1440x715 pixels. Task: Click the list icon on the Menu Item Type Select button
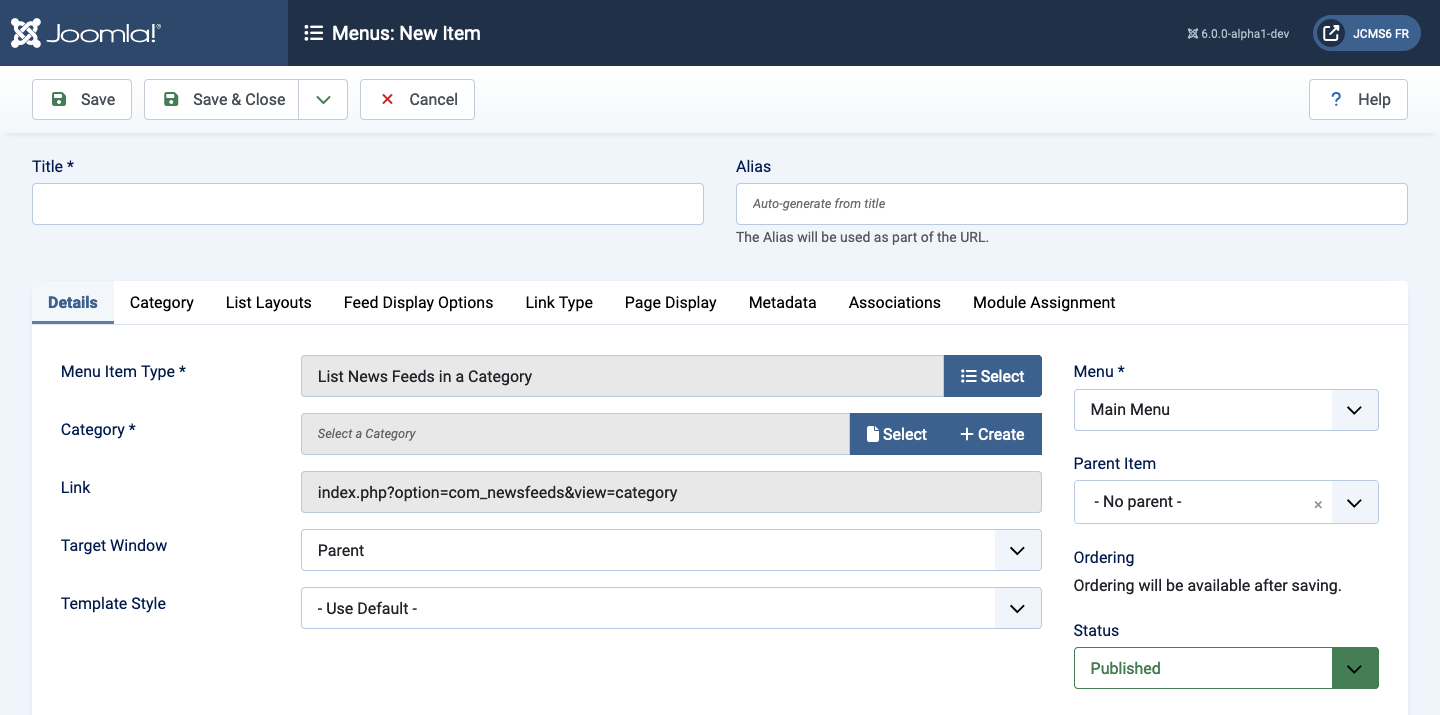[968, 375]
